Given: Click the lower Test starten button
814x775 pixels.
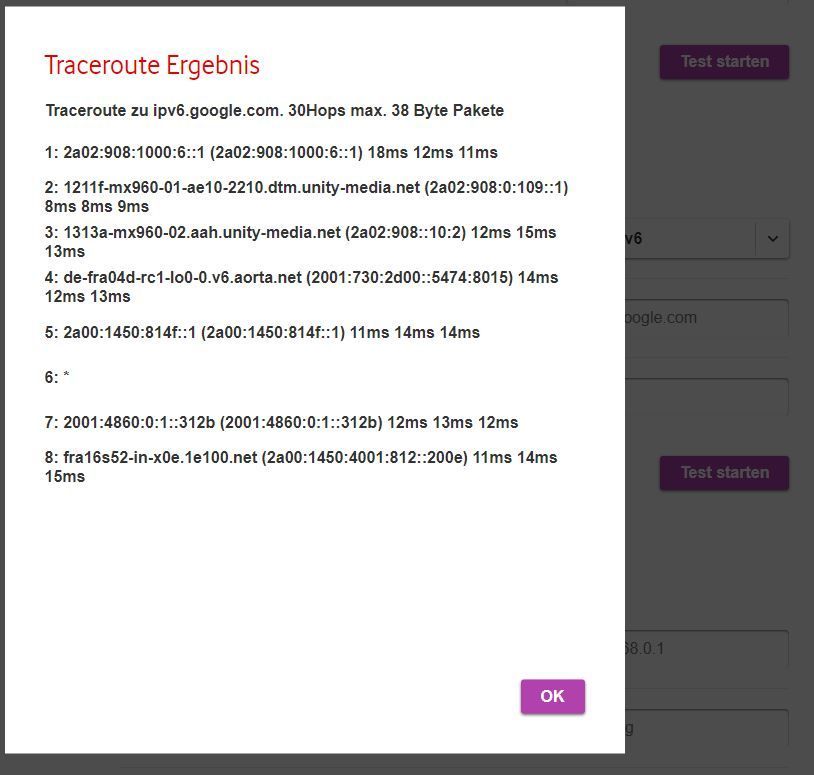Looking at the screenshot, I should (723, 472).
